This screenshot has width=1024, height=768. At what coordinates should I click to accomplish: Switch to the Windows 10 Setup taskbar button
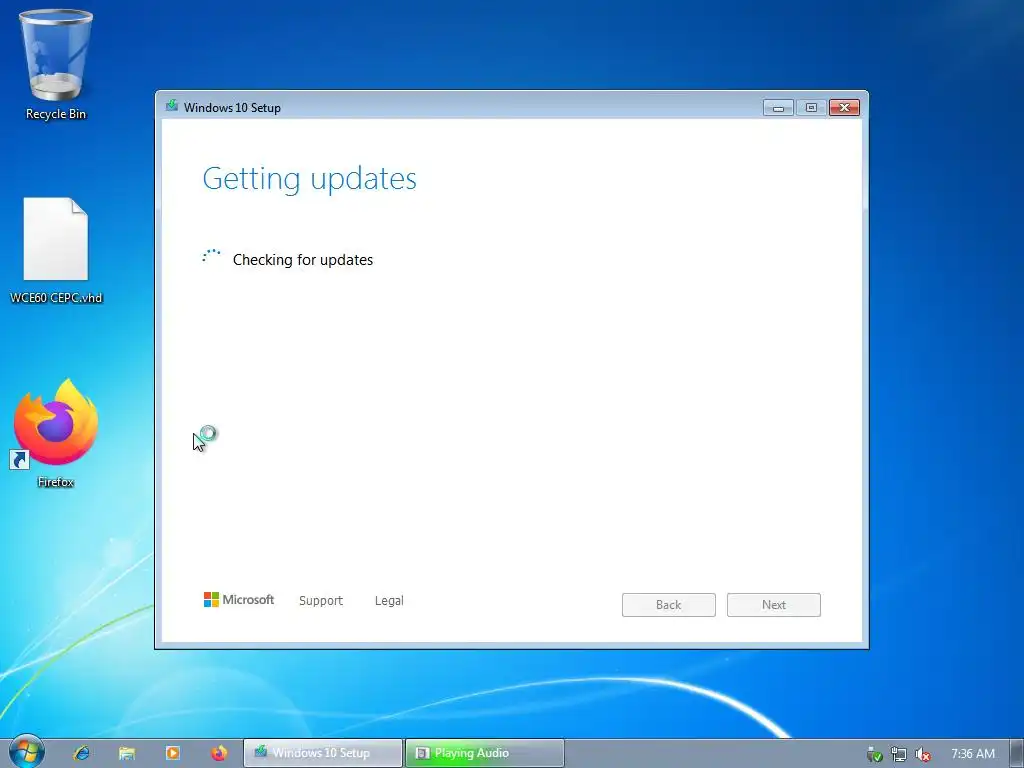pos(323,753)
